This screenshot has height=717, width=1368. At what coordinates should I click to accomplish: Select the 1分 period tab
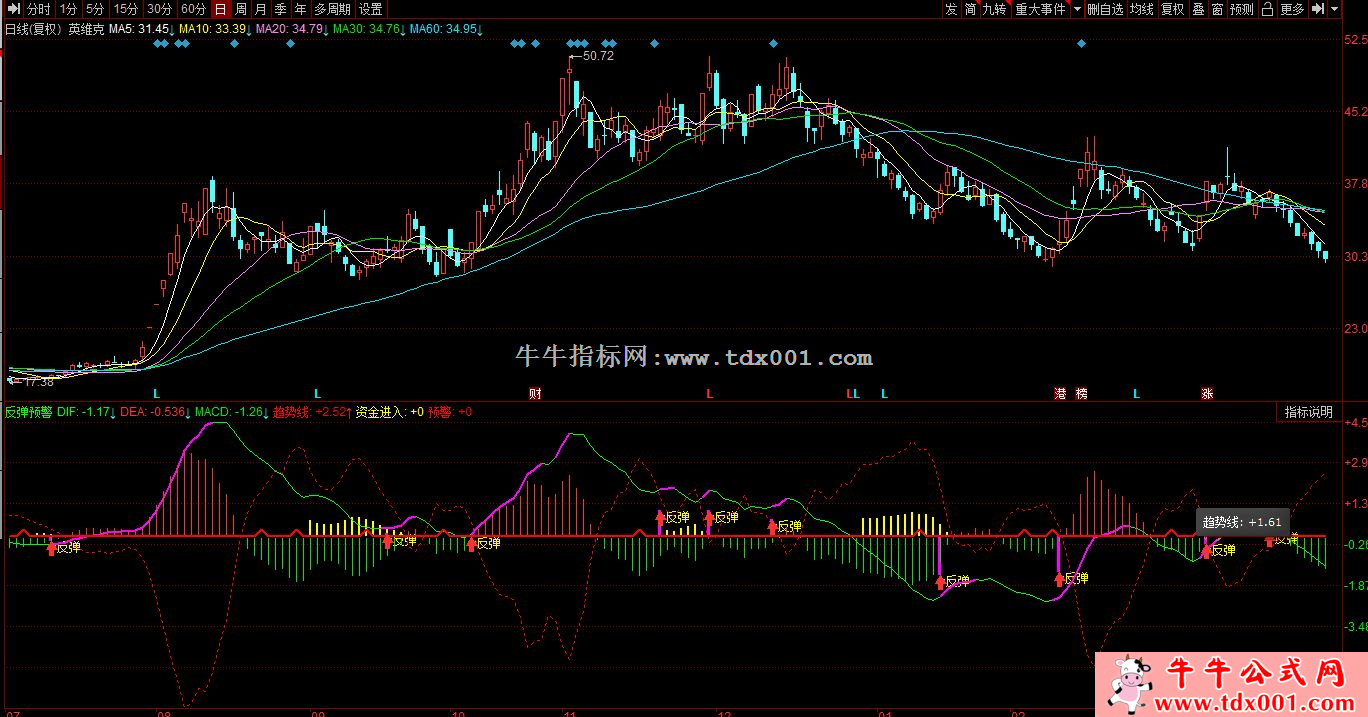68,9
